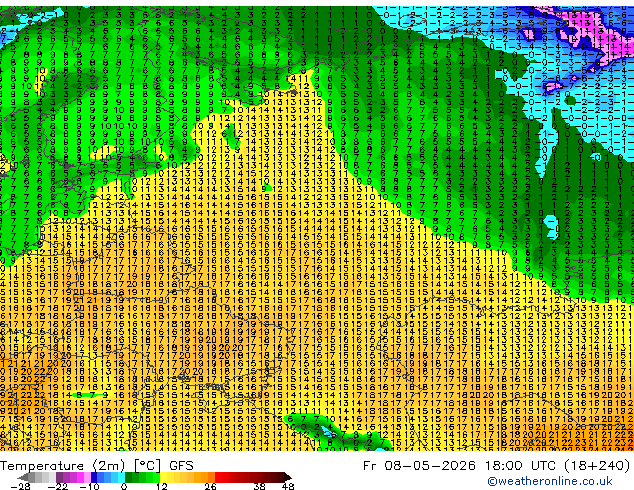Click the 12 label on the legend
The height and width of the screenshot is (490, 634).
pos(162,486)
